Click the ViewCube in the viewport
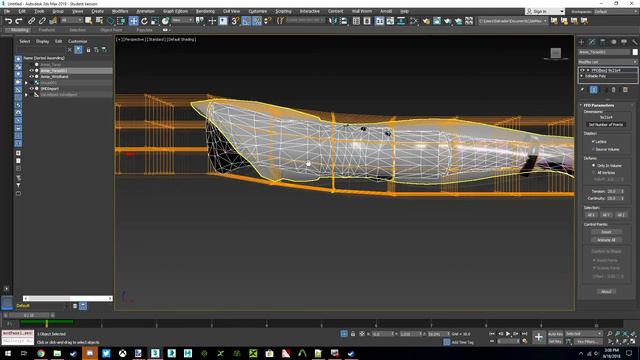Image resolution: width=640 pixels, height=360 pixels. [556, 53]
